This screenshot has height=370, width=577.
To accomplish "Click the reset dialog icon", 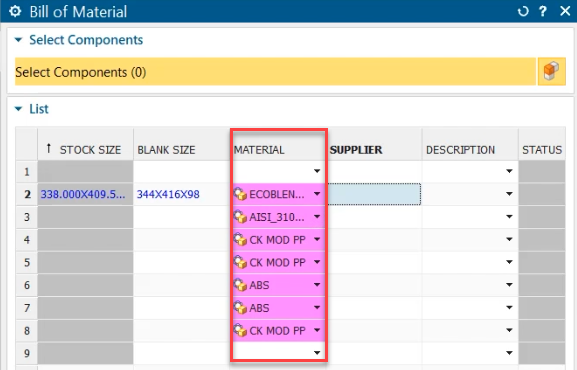I will (x=523, y=11).
